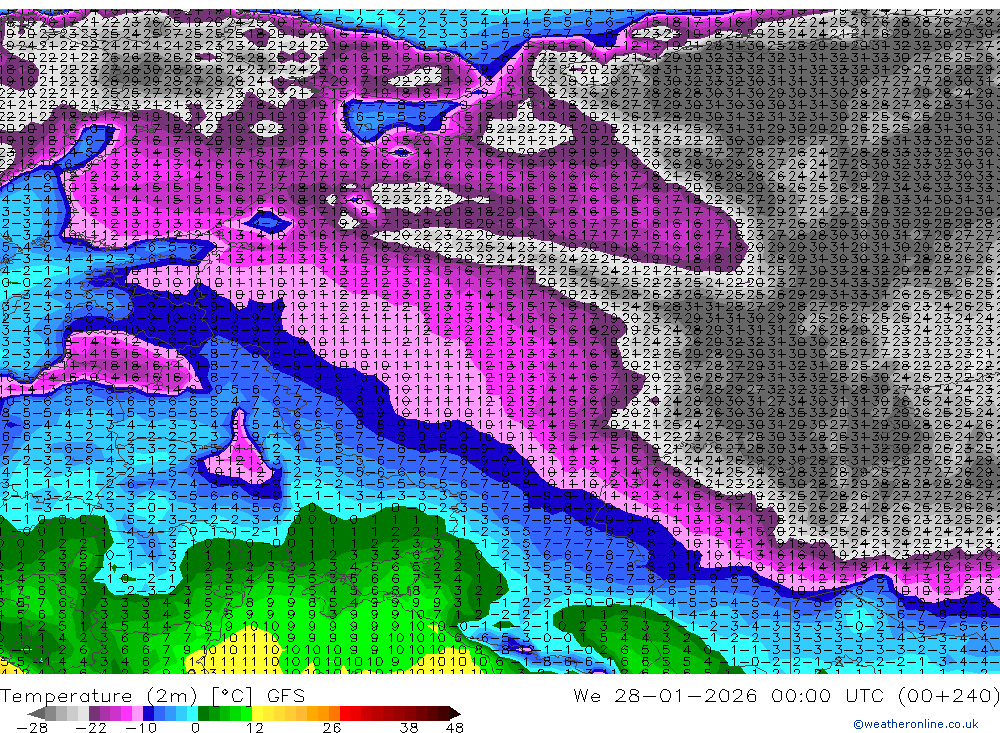Select the cyan legend swatch next to 0
Viewport: 1000px width, 733px height.
tap(192, 713)
